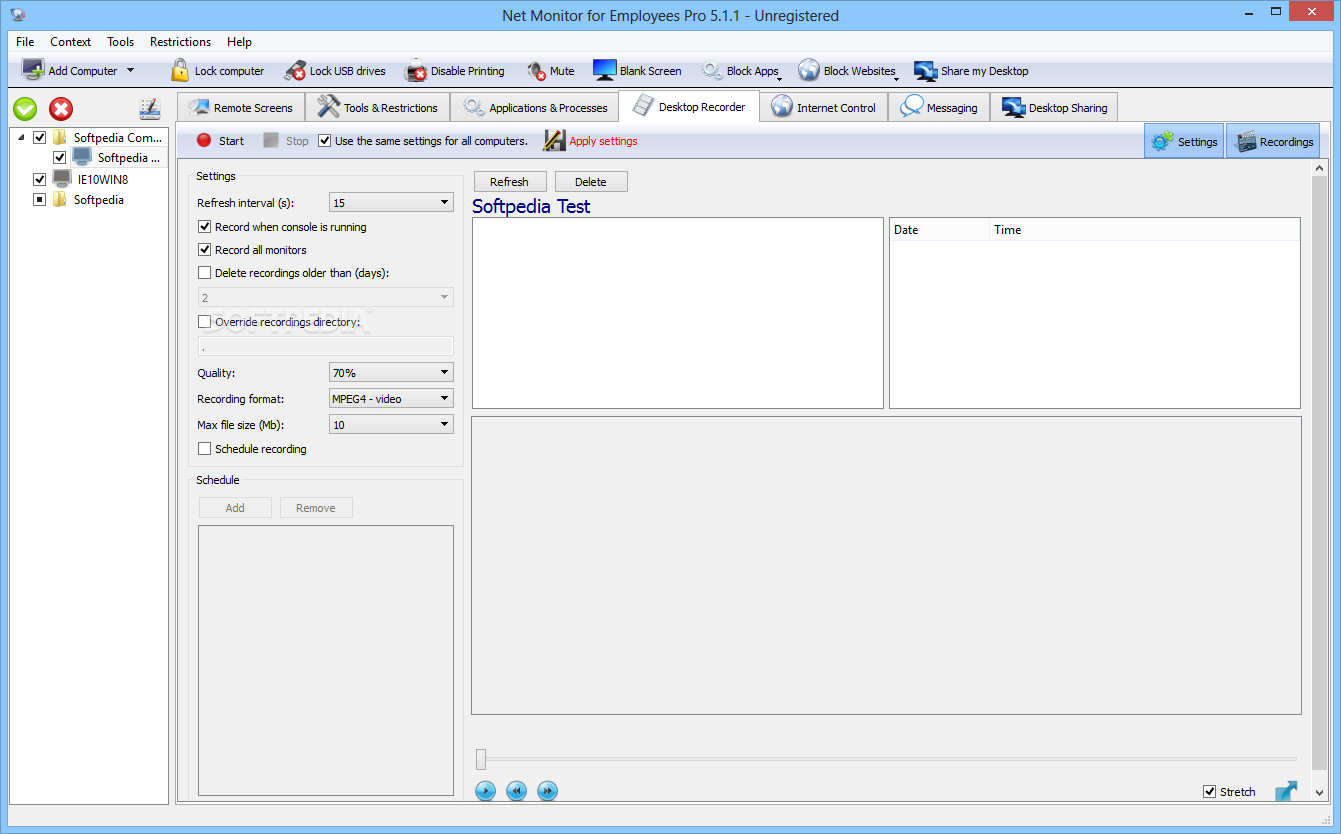
Task: Click the Blank Screen monitor icon
Action: pos(604,70)
